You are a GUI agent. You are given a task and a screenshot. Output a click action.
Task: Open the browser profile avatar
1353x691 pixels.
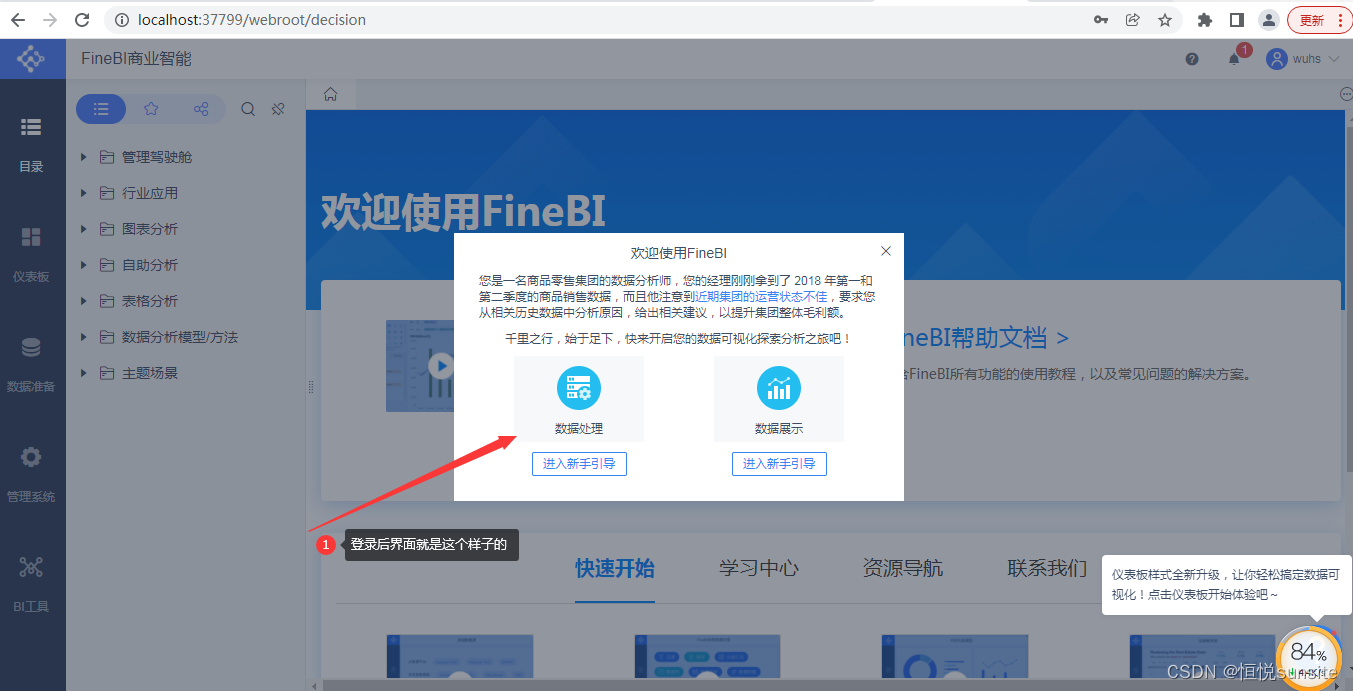click(x=1269, y=20)
